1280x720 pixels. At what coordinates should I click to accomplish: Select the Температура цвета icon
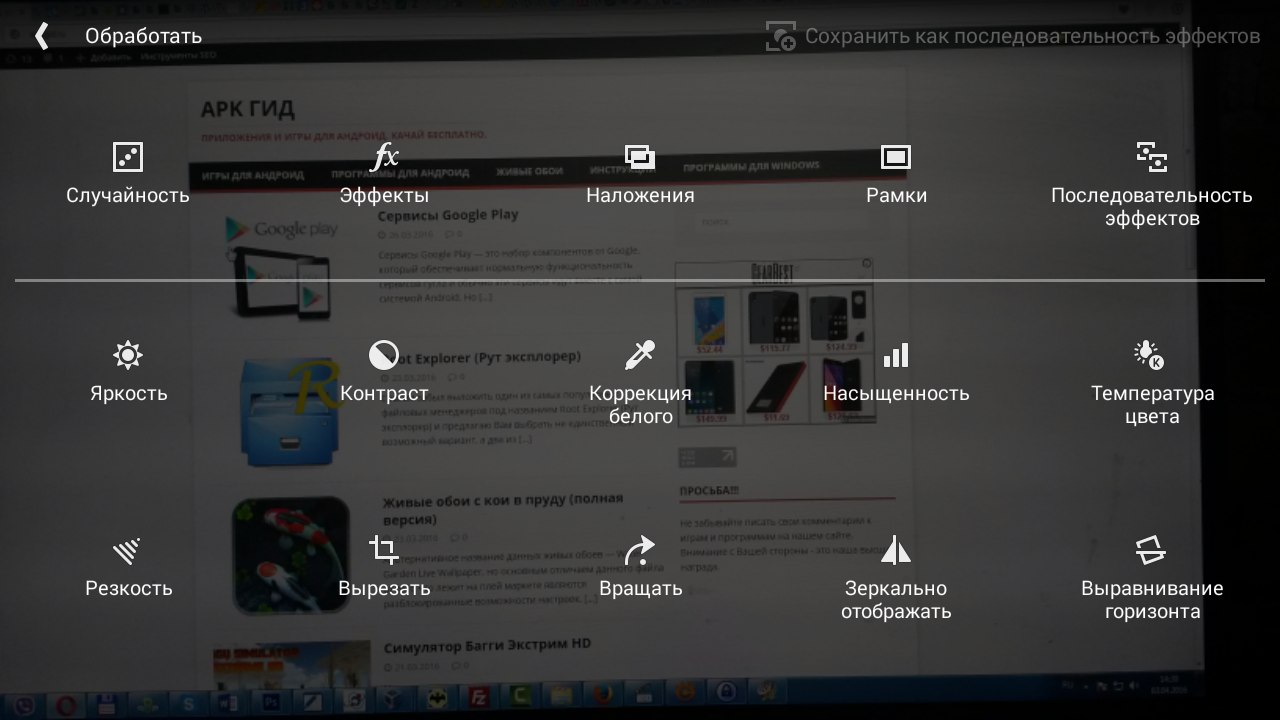1150,355
